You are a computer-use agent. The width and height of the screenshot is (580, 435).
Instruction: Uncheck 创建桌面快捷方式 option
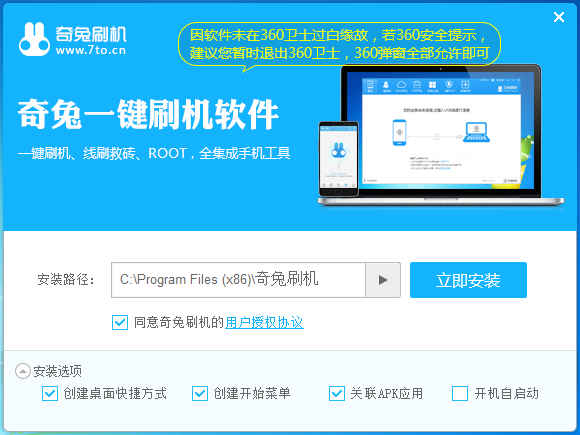pyautogui.click(x=50, y=393)
